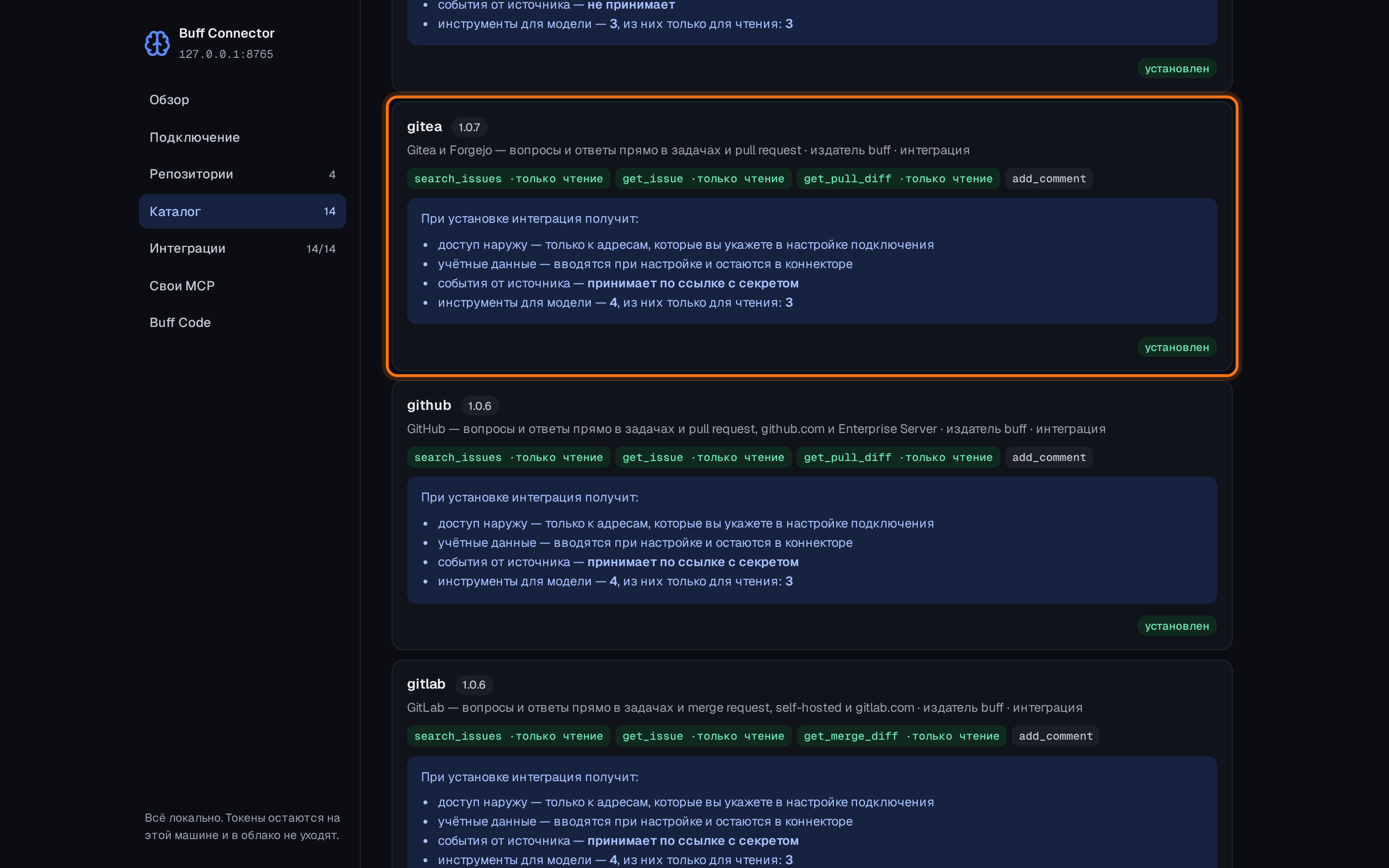Open Свои MCP section
The width and height of the screenshot is (1389, 868).
pyautogui.click(x=242, y=285)
